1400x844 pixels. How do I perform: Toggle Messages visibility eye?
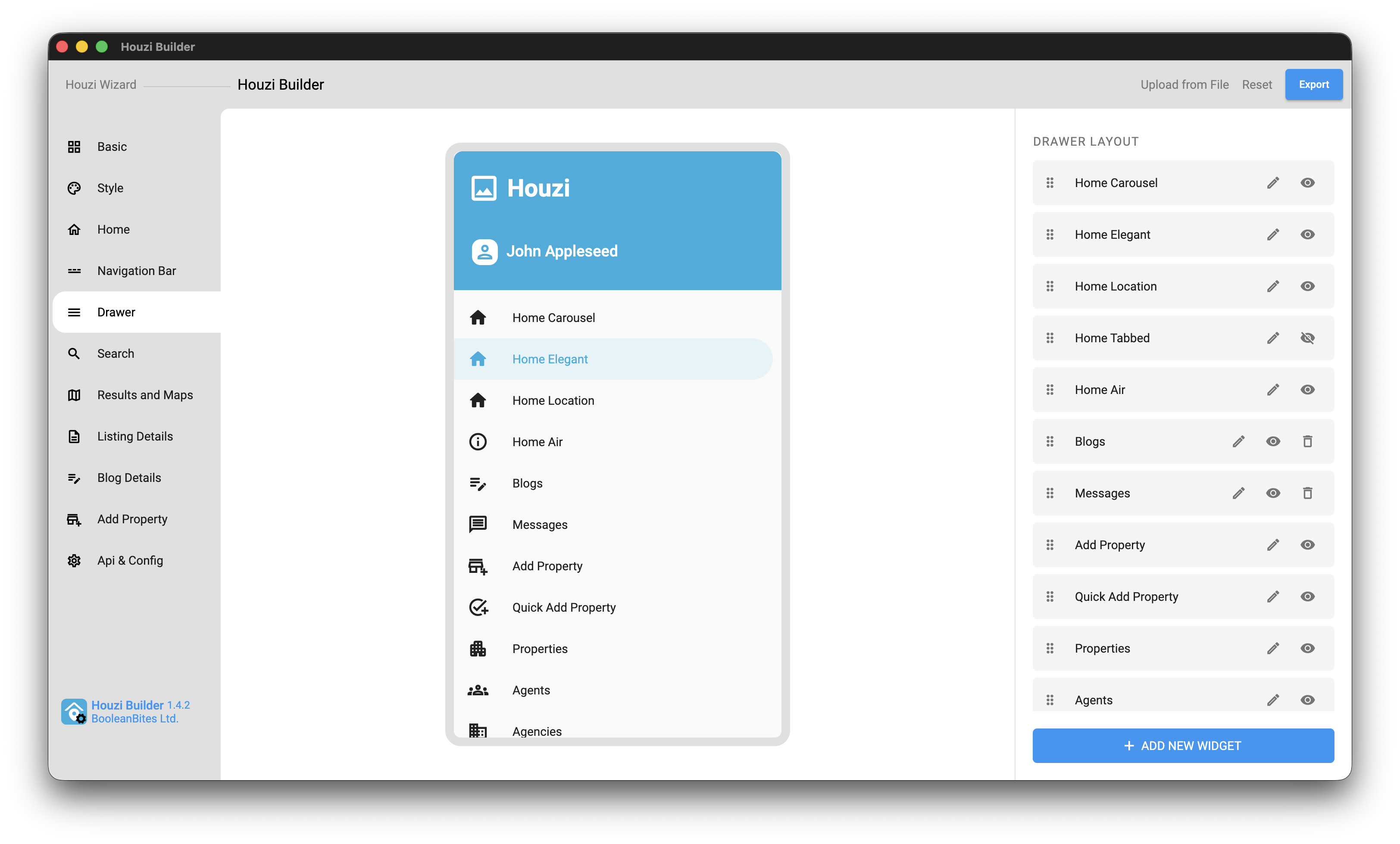click(1273, 493)
